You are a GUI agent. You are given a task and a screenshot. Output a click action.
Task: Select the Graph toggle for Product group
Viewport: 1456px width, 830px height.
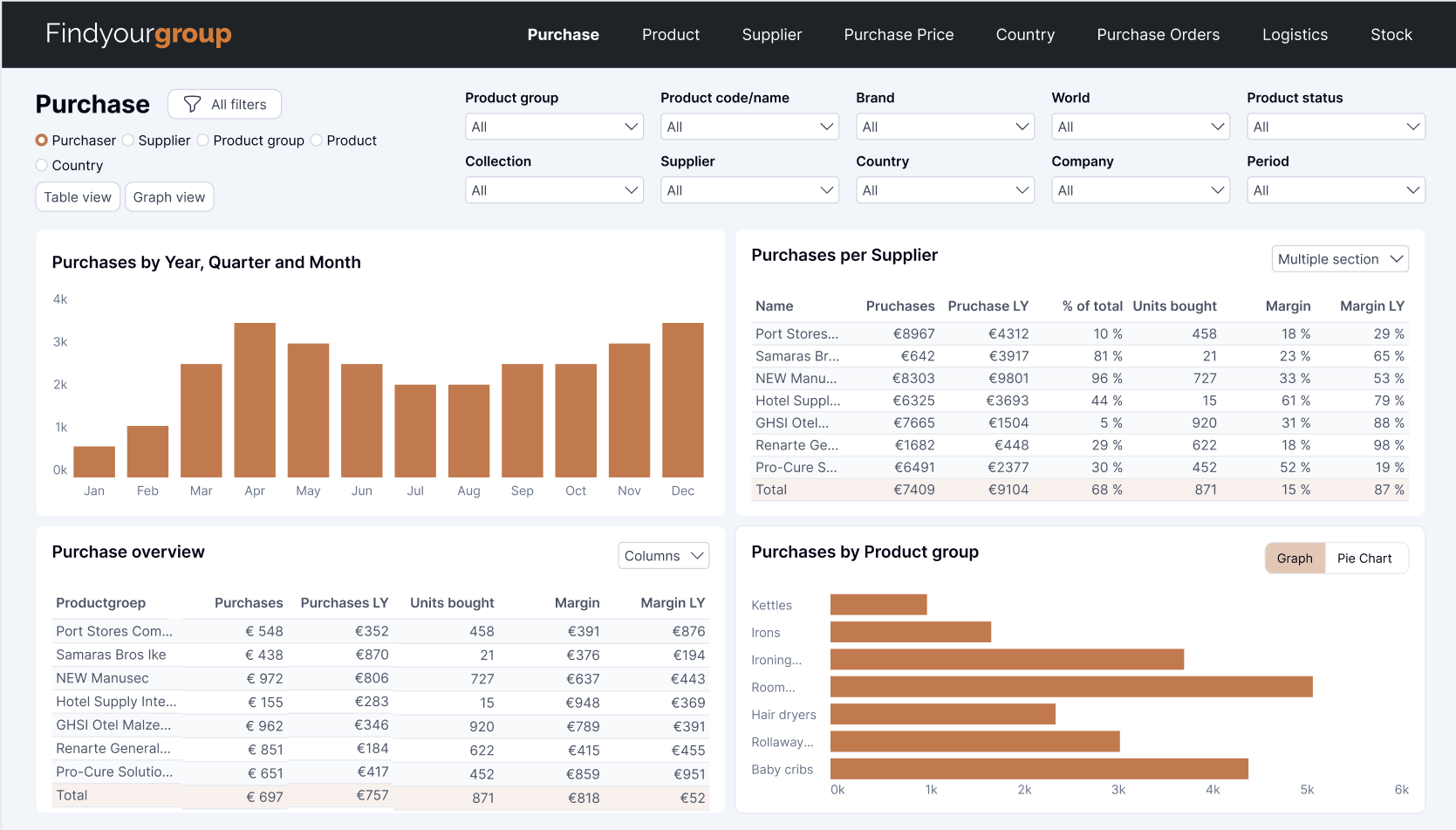click(1295, 559)
